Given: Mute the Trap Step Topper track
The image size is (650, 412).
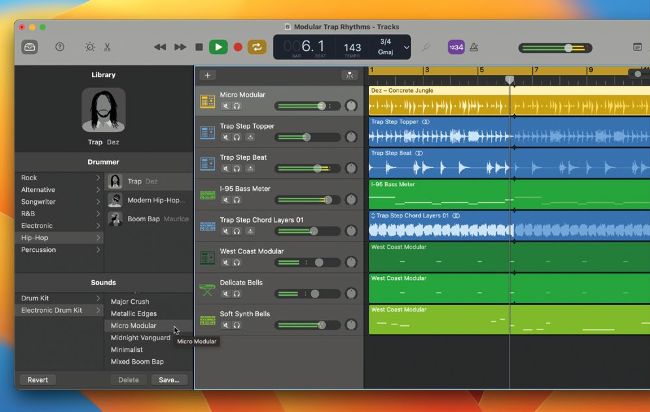Looking at the screenshot, I should pyautogui.click(x=226, y=138).
